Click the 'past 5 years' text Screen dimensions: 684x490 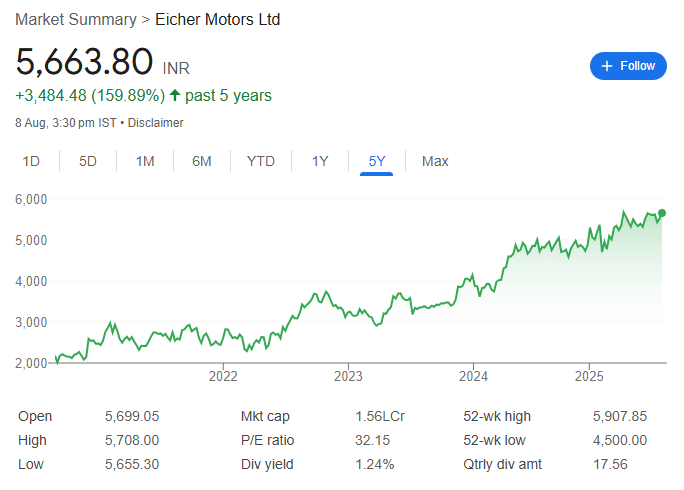tap(228, 95)
